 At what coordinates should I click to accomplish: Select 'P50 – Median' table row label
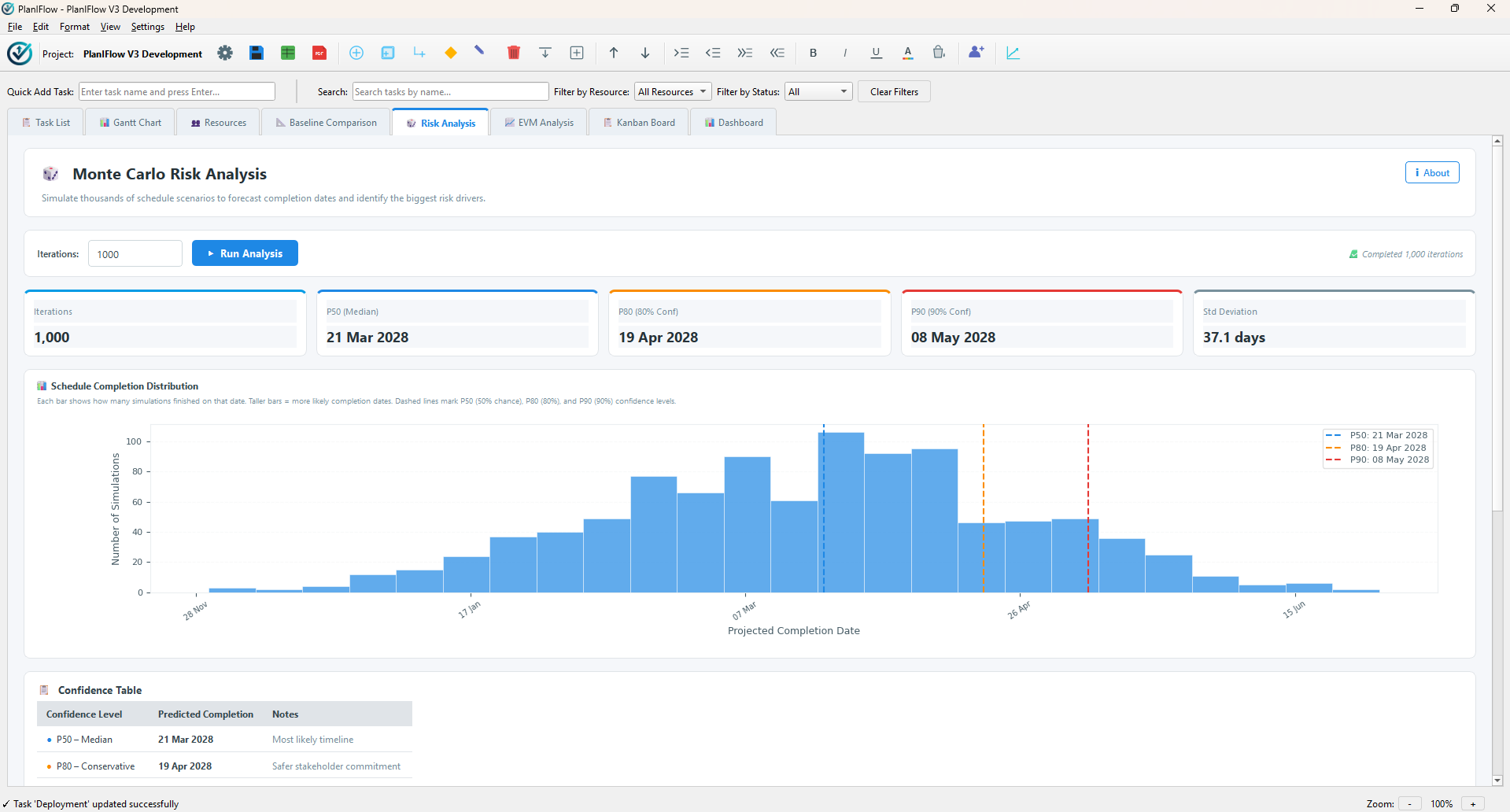[84, 740]
